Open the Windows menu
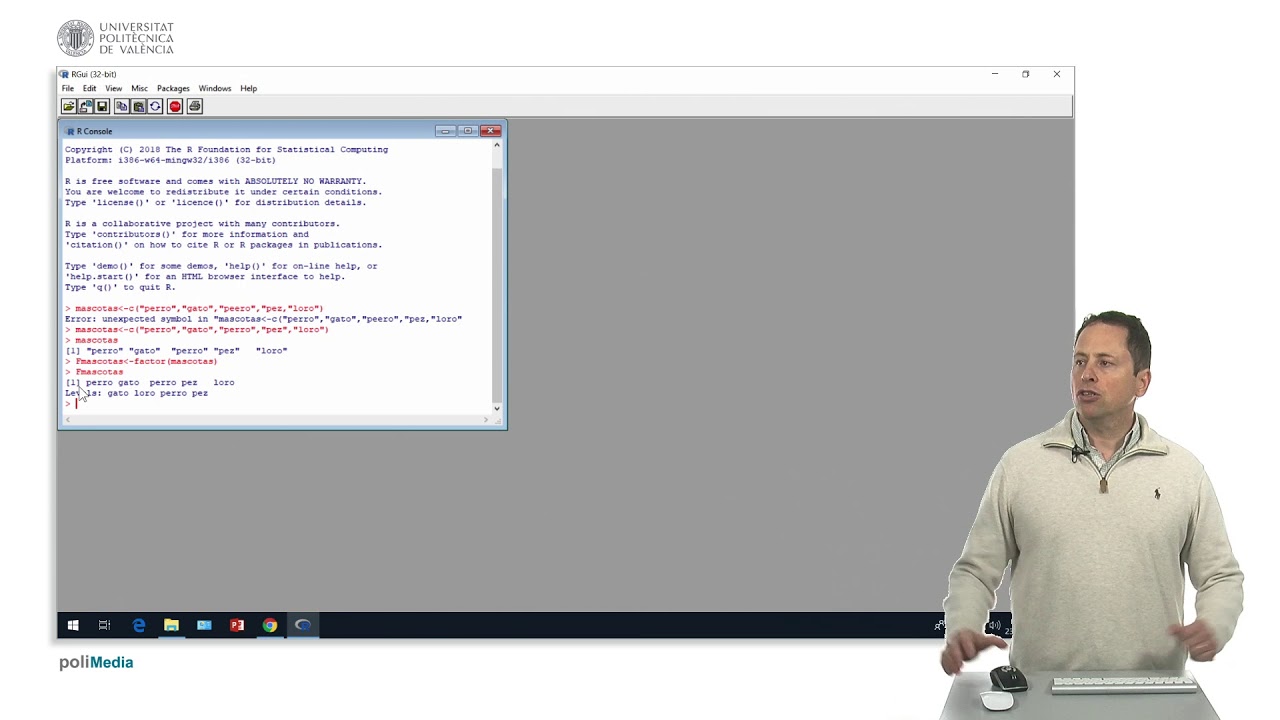This screenshot has width=1280, height=720. (215, 88)
